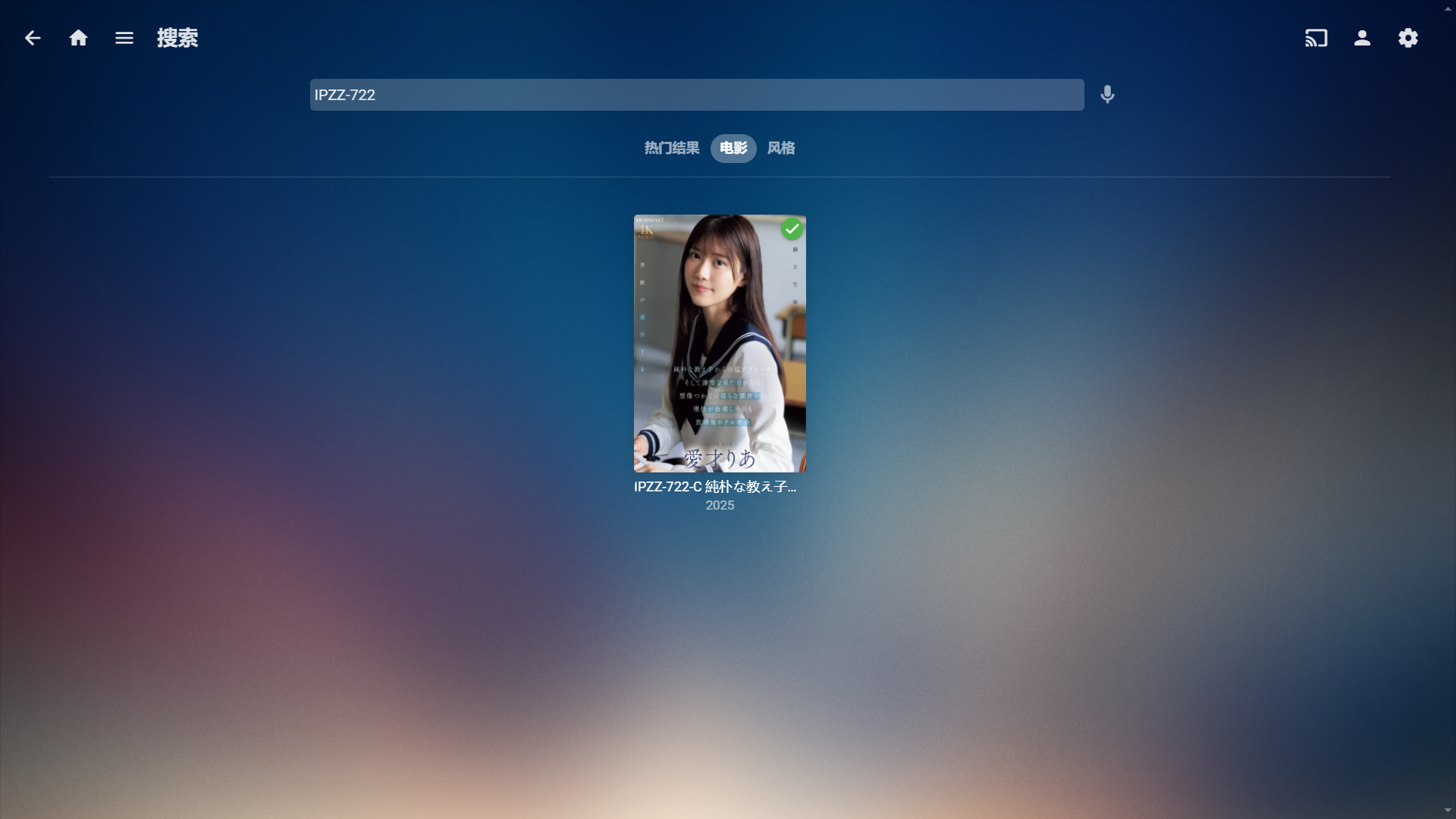Viewport: 1456px width, 819px height.
Task: Start casting with the cast icon
Action: pyautogui.click(x=1316, y=38)
